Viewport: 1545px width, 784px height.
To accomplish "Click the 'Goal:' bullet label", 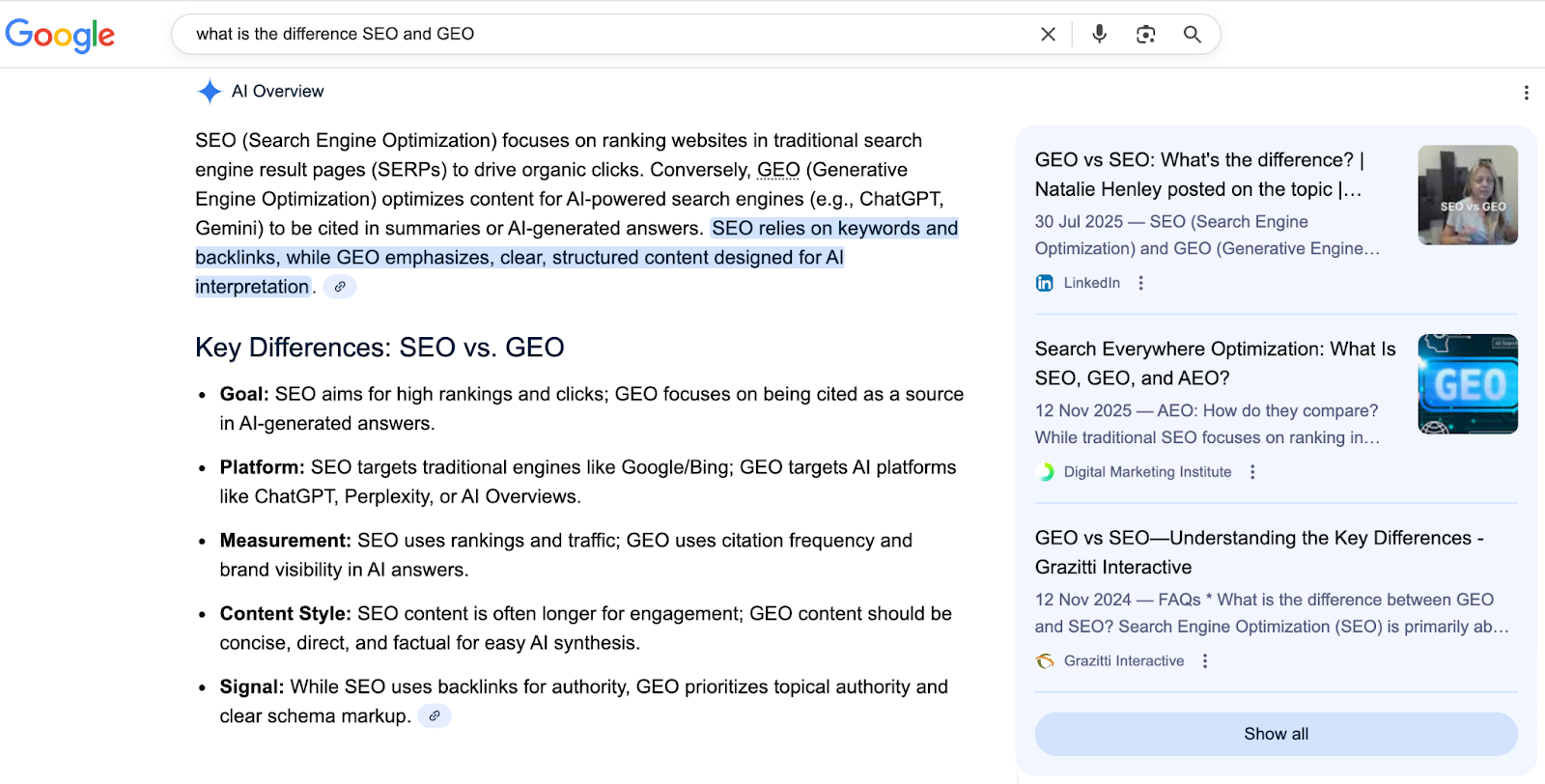I will tap(244, 394).
